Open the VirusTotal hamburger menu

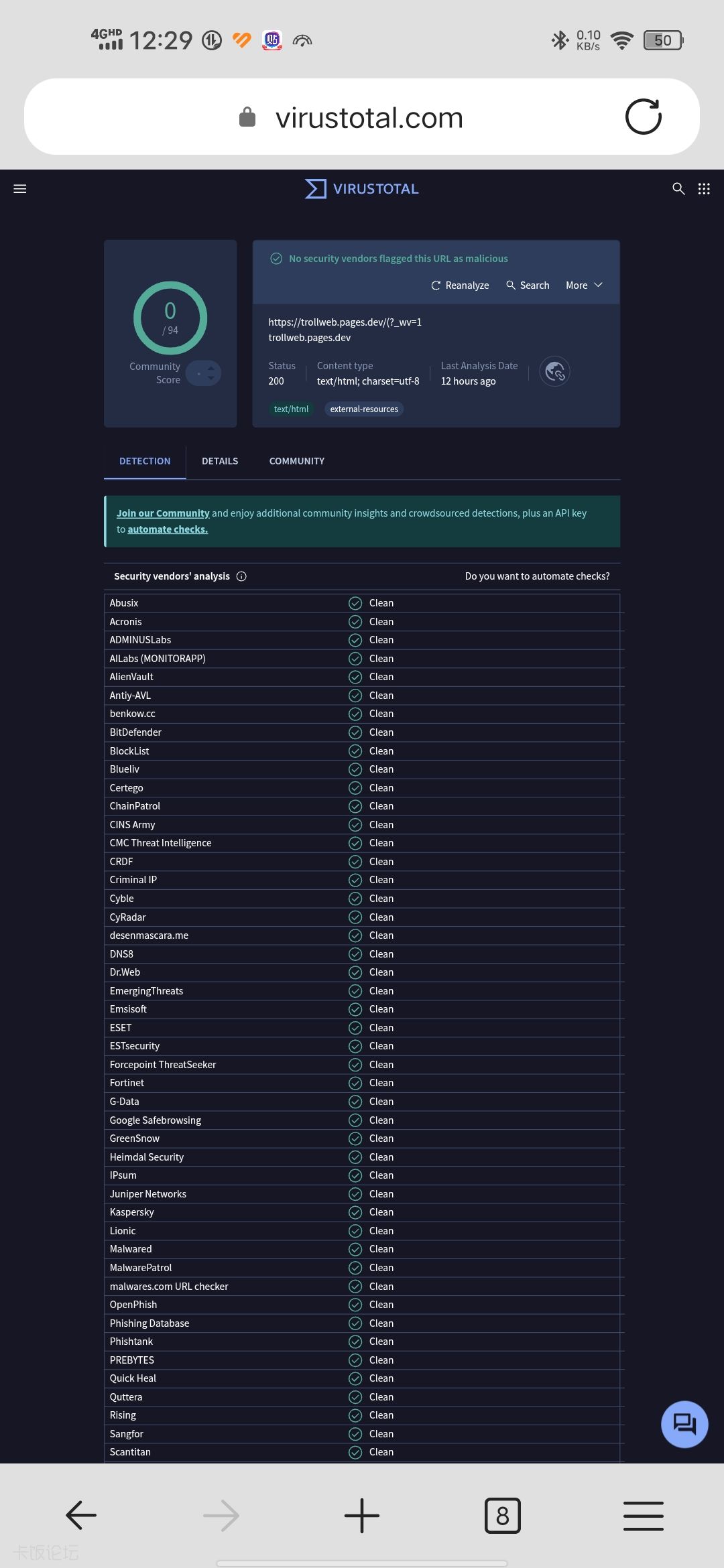[x=20, y=189]
